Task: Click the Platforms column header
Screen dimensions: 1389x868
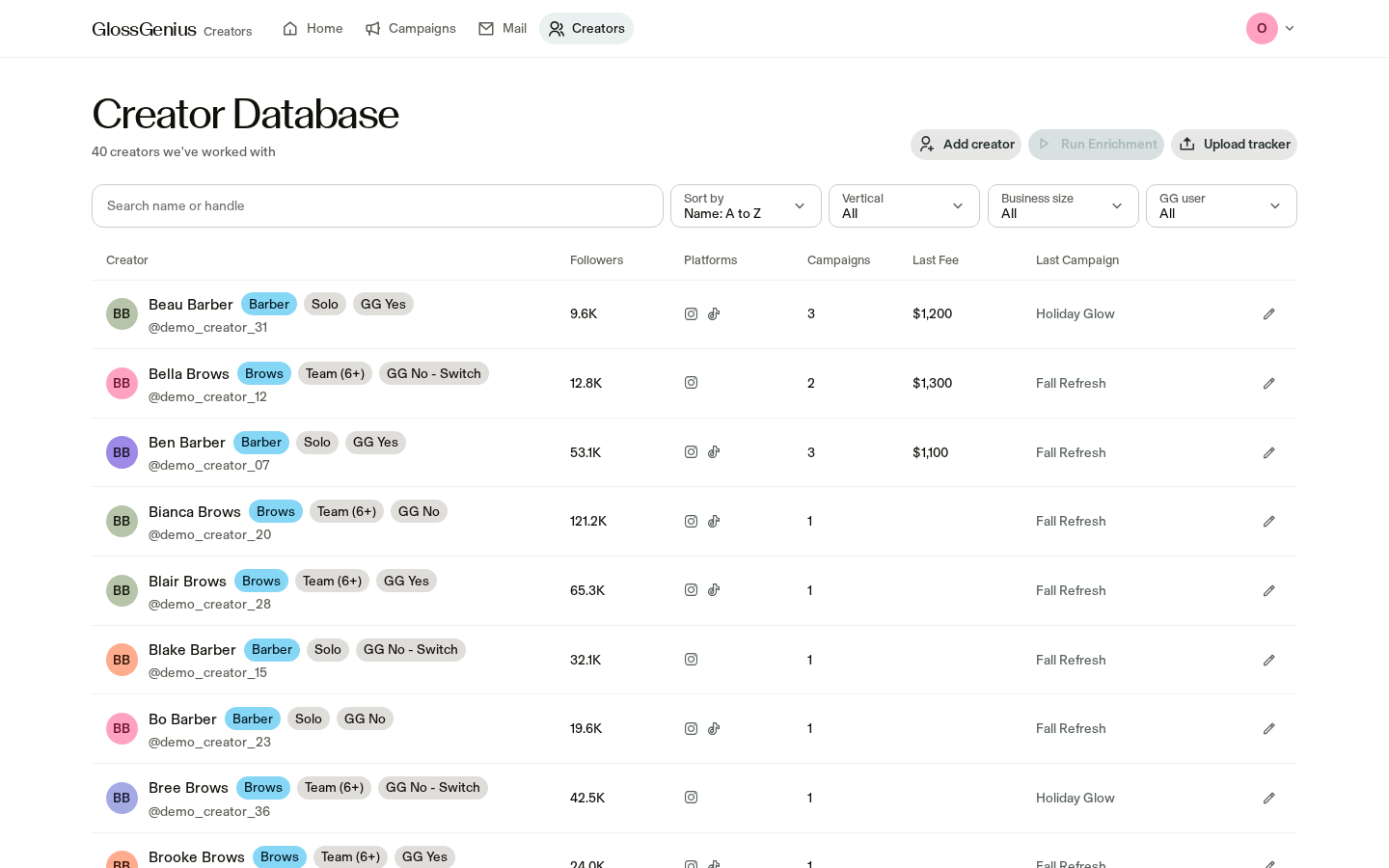Action: 710,260
